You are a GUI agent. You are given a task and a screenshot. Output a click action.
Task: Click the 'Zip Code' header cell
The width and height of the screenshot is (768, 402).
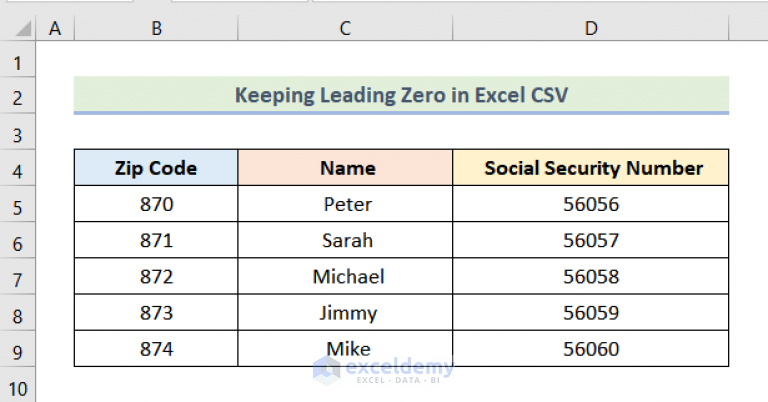[x=156, y=168]
